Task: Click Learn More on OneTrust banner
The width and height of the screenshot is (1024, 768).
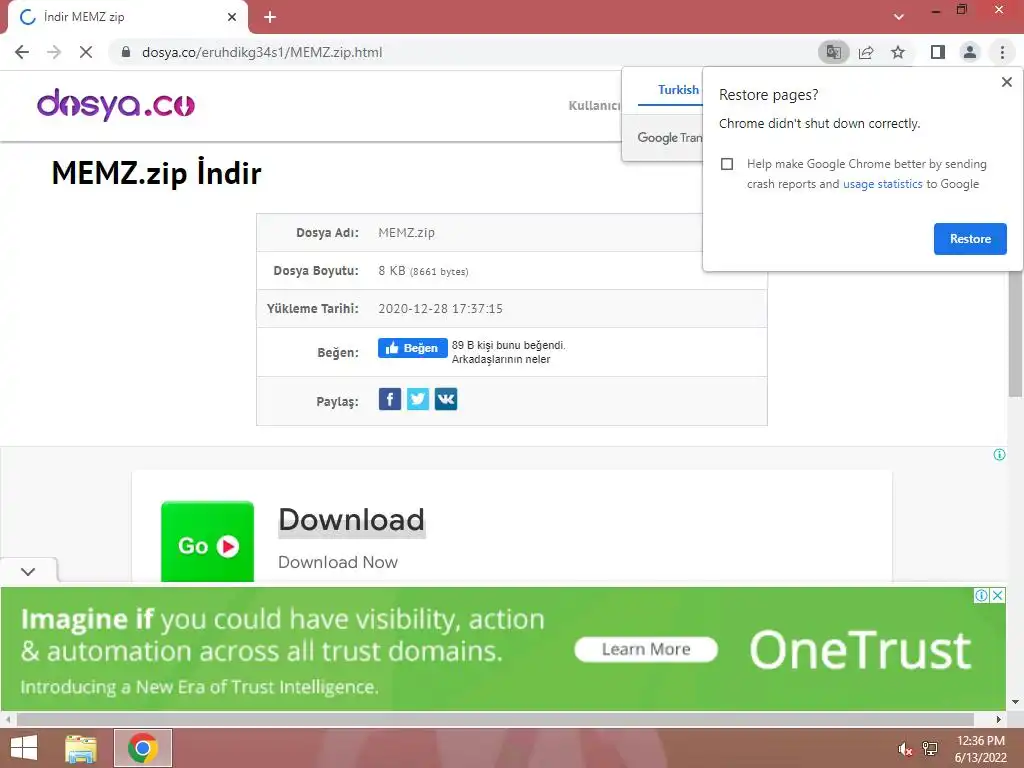Action: 646,649
